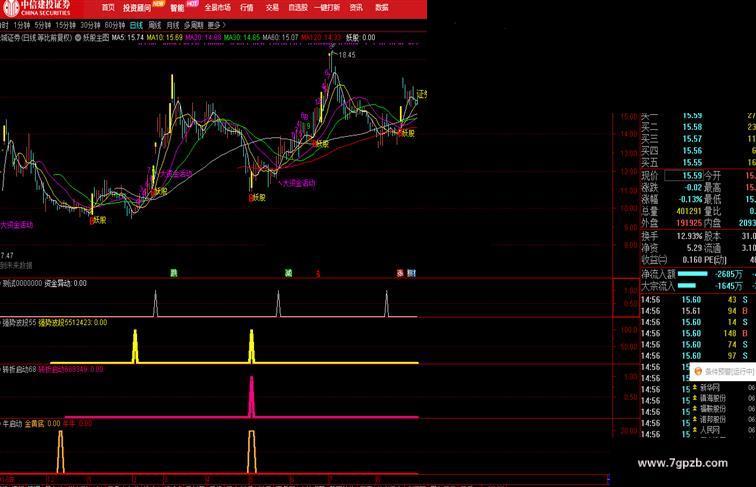This screenshot has width=756, height=487.
Task: Expand the 更多 periods dropdown
Action: pos(216,25)
